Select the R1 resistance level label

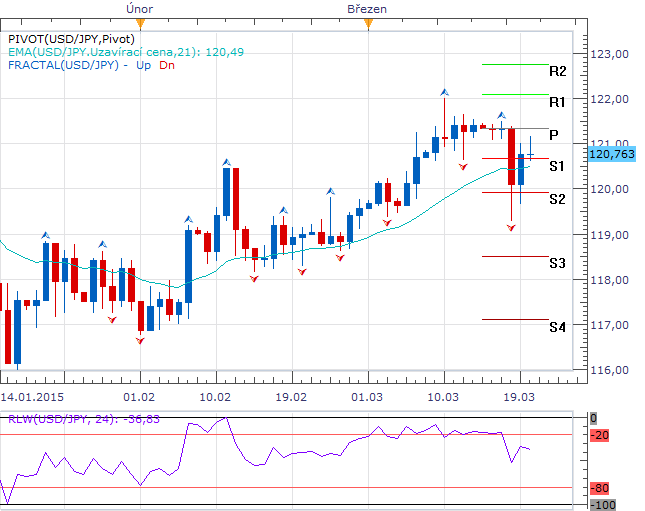tap(558, 102)
